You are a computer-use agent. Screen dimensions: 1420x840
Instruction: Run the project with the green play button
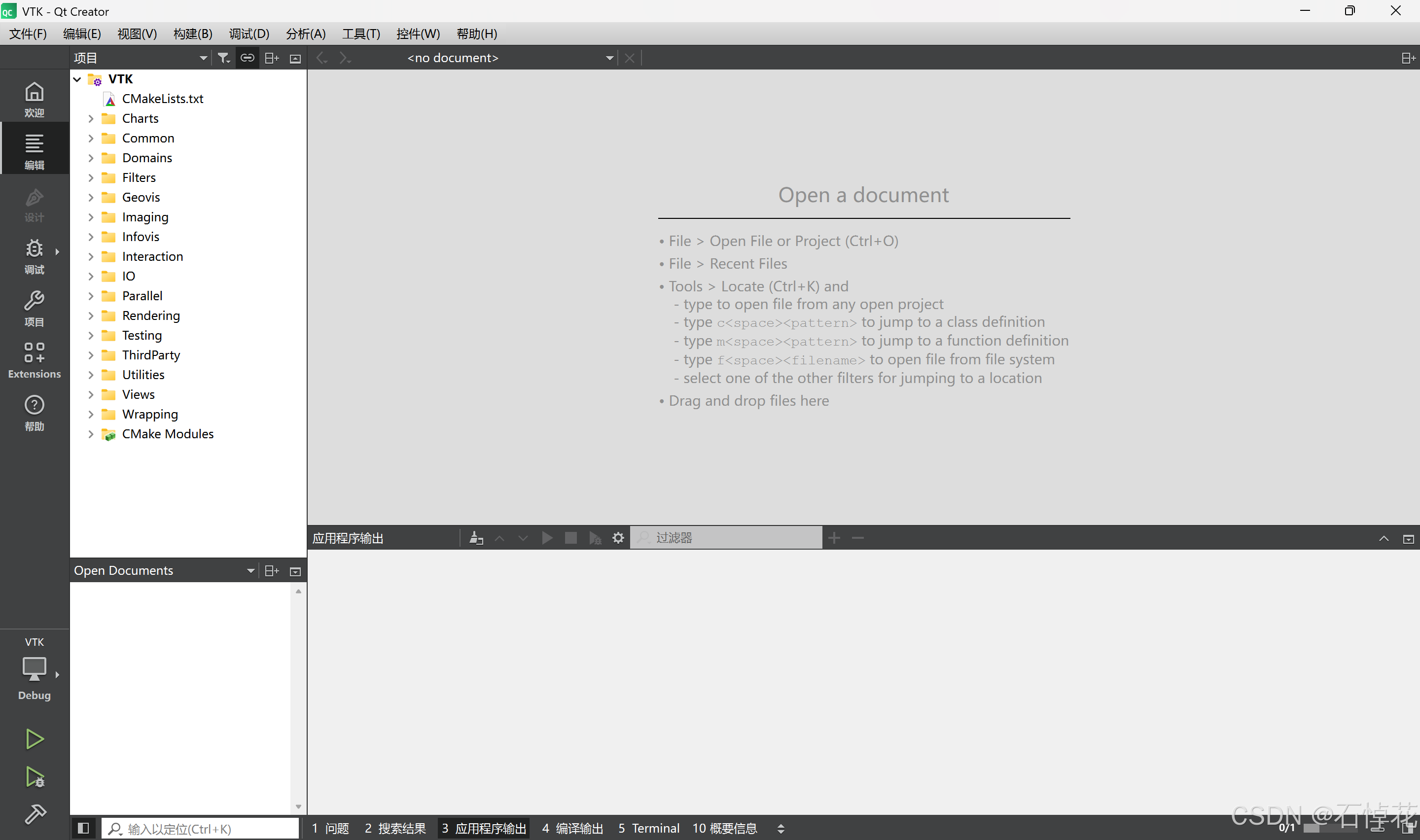pyautogui.click(x=34, y=738)
